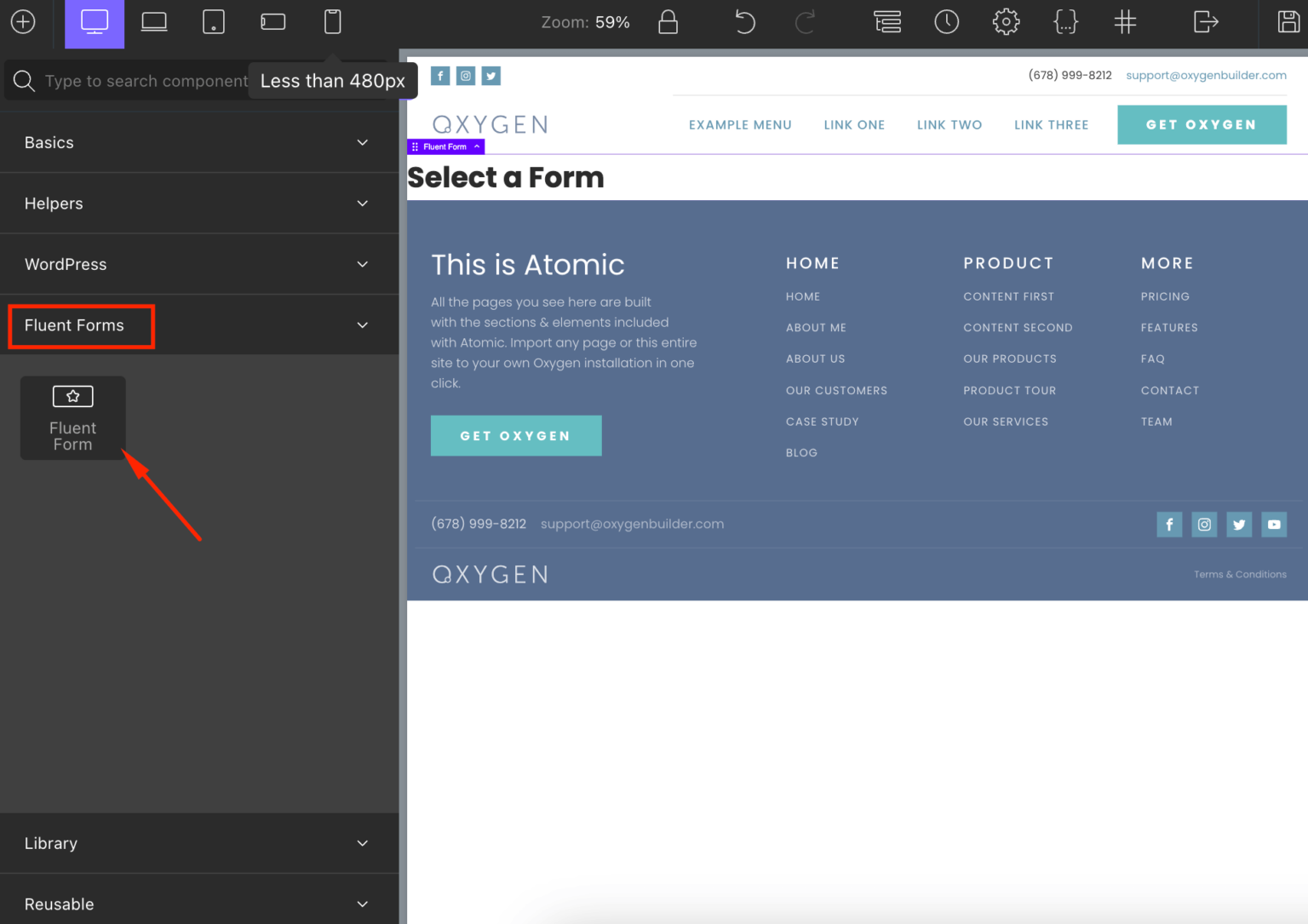Toggle the grid overlay icon
Screen dimensions: 1308x924
click(1125, 22)
